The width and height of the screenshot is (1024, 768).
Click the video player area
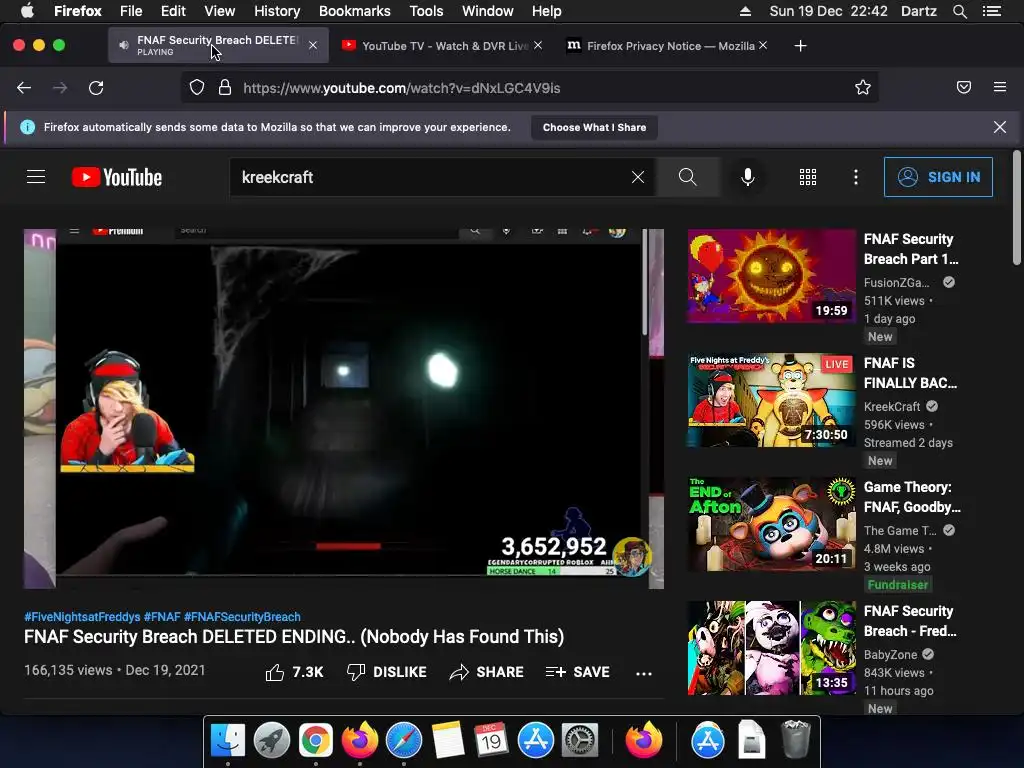(x=344, y=409)
